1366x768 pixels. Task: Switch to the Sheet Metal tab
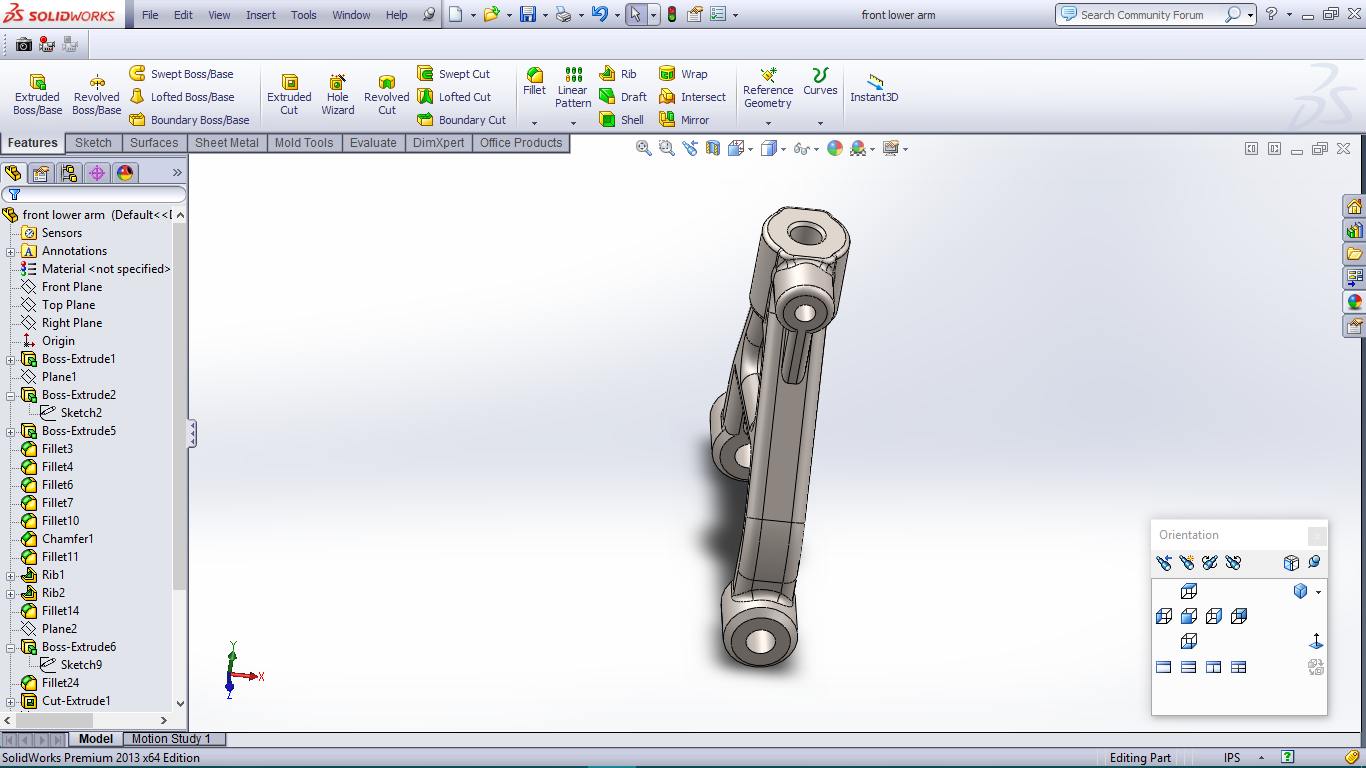pos(227,143)
